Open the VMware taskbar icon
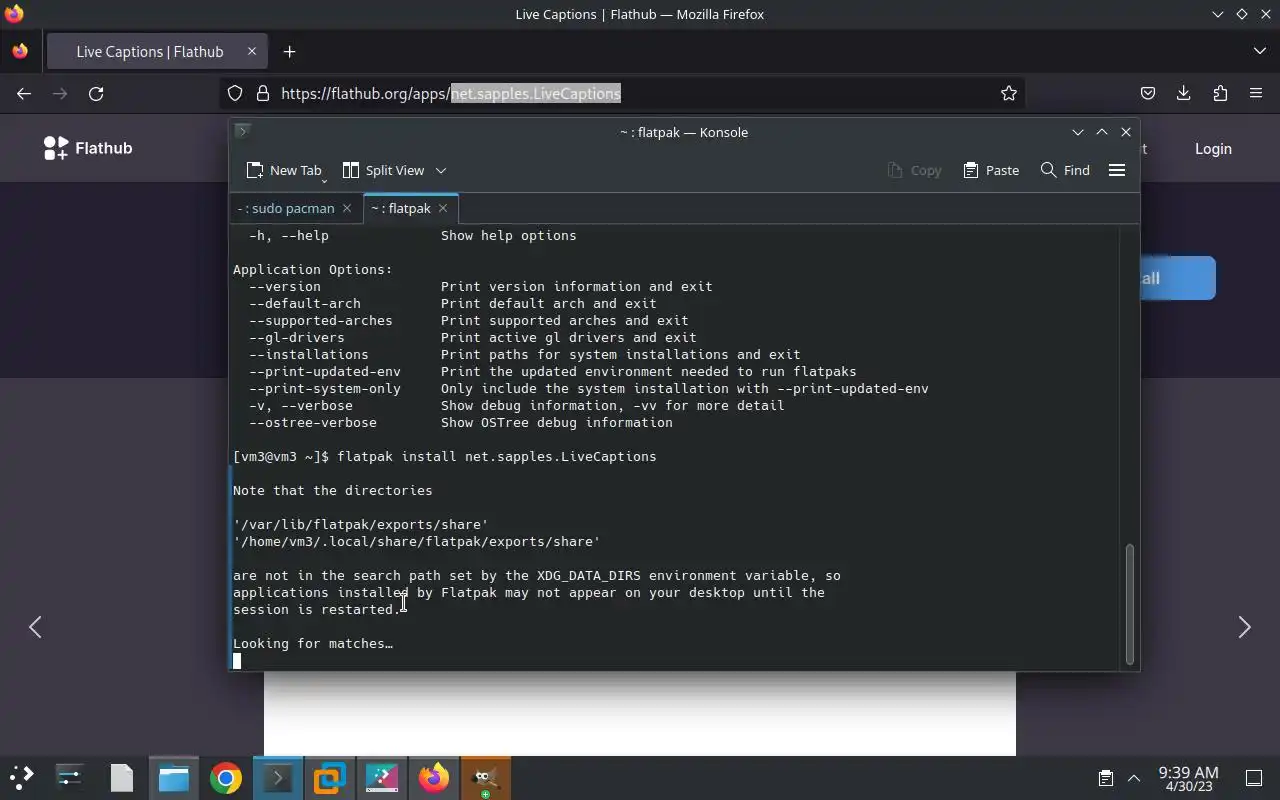1280x800 pixels. (x=330, y=777)
